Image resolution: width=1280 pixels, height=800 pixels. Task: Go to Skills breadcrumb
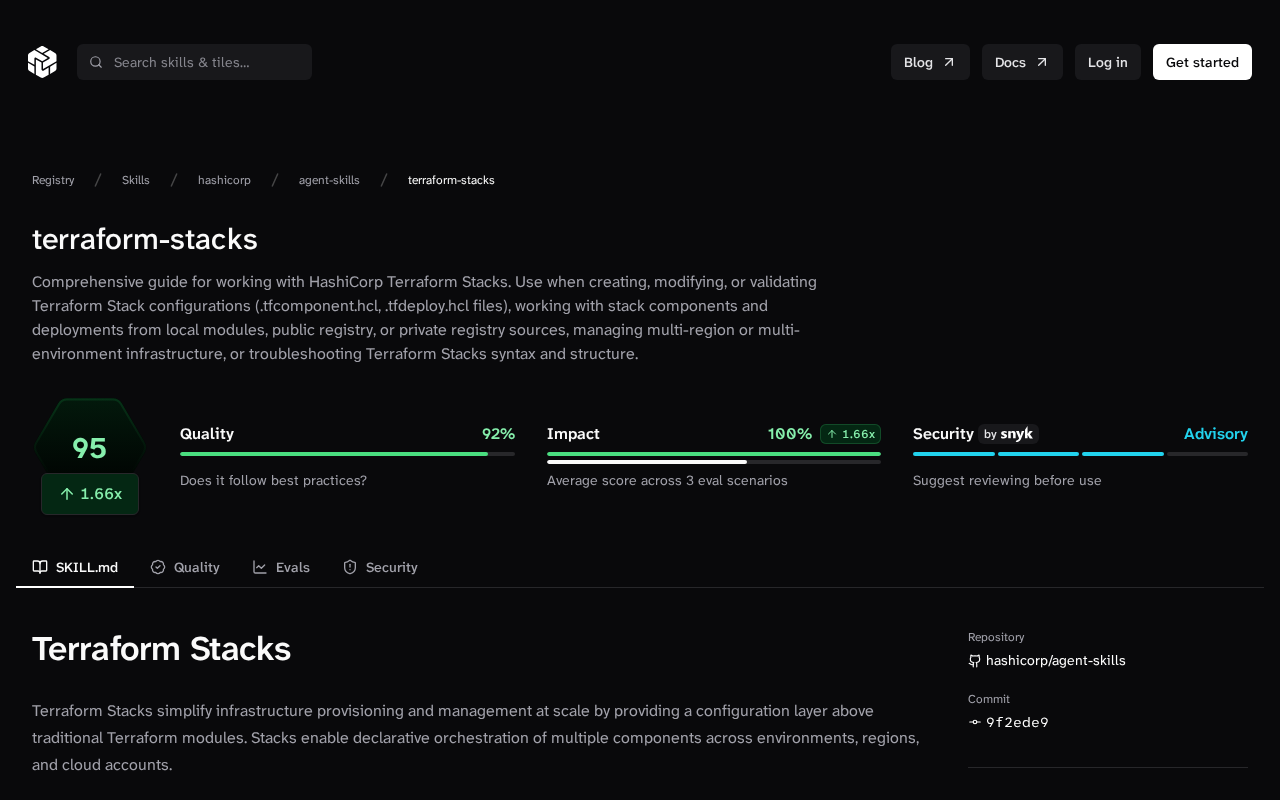136,180
